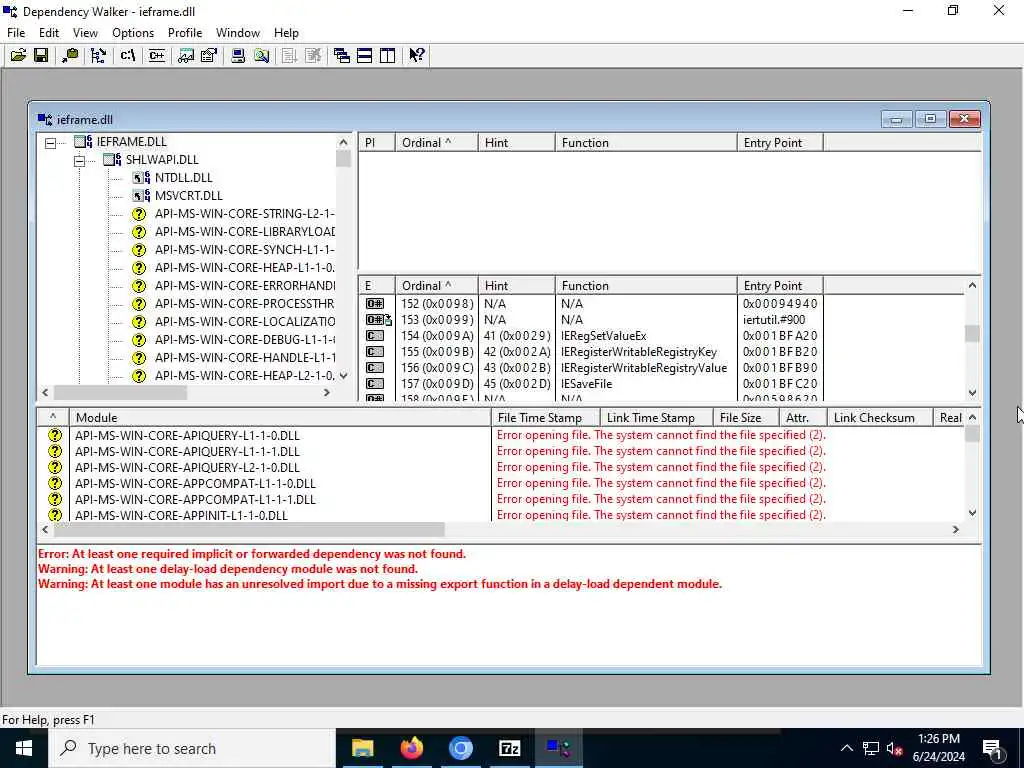Click question-mark icon beside API-MS-WIN-CORE-STRING-L2-1
The image size is (1024, 768).
point(138,214)
